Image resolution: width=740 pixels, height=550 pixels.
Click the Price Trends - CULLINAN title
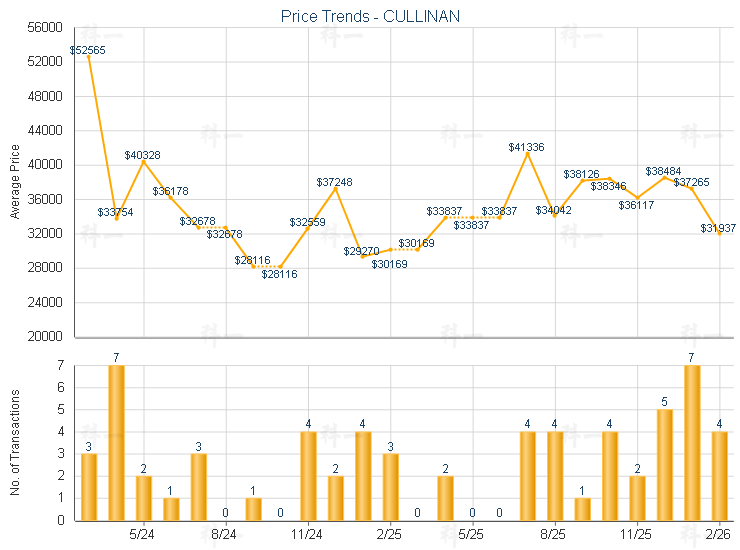pos(370,16)
